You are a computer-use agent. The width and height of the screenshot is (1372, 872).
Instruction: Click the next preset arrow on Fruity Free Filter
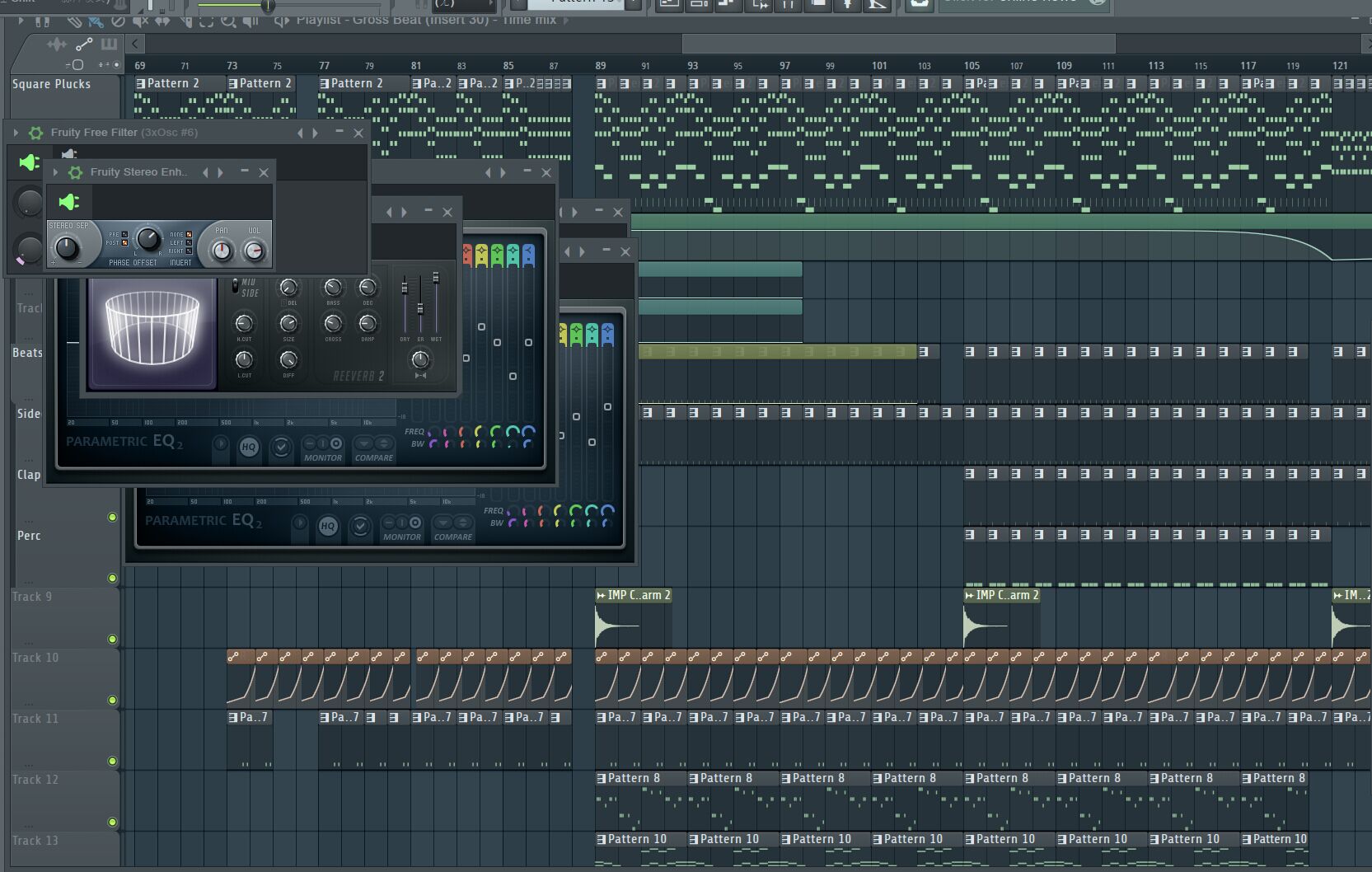tap(315, 133)
